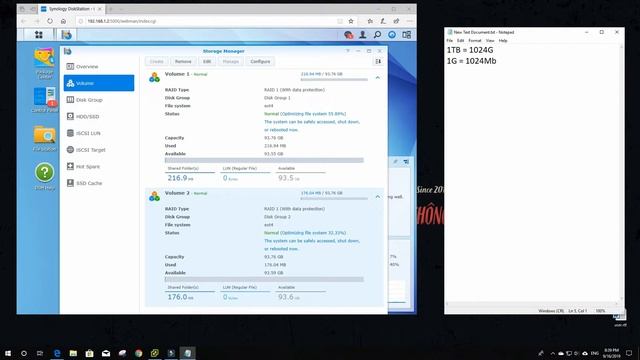
Task: Click the Storage Manager help question mark
Action: click(x=348, y=51)
